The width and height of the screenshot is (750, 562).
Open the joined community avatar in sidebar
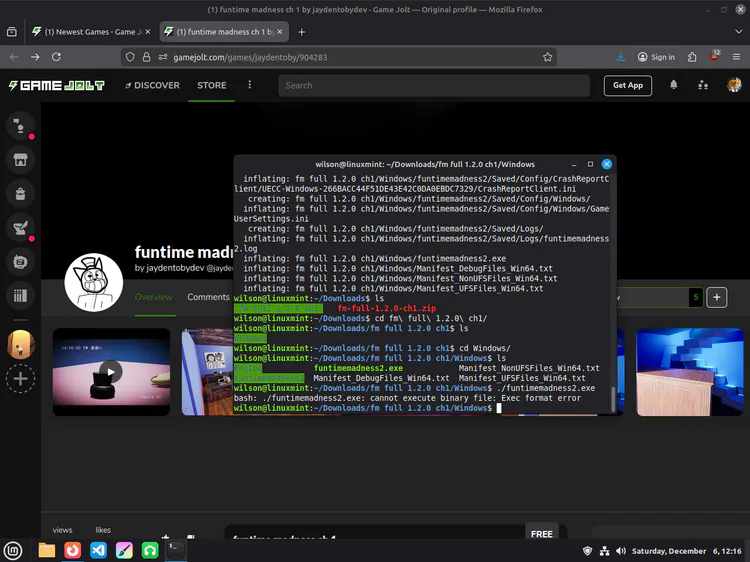tap(20, 344)
